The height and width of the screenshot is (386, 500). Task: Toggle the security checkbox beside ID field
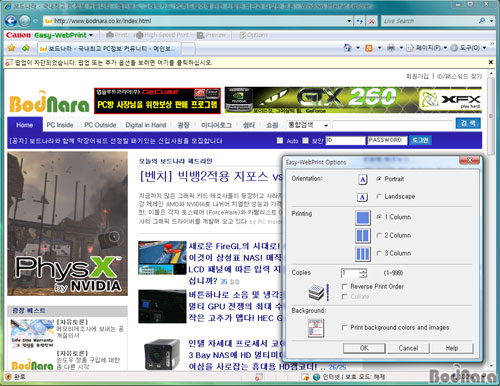(x=305, y=140)
